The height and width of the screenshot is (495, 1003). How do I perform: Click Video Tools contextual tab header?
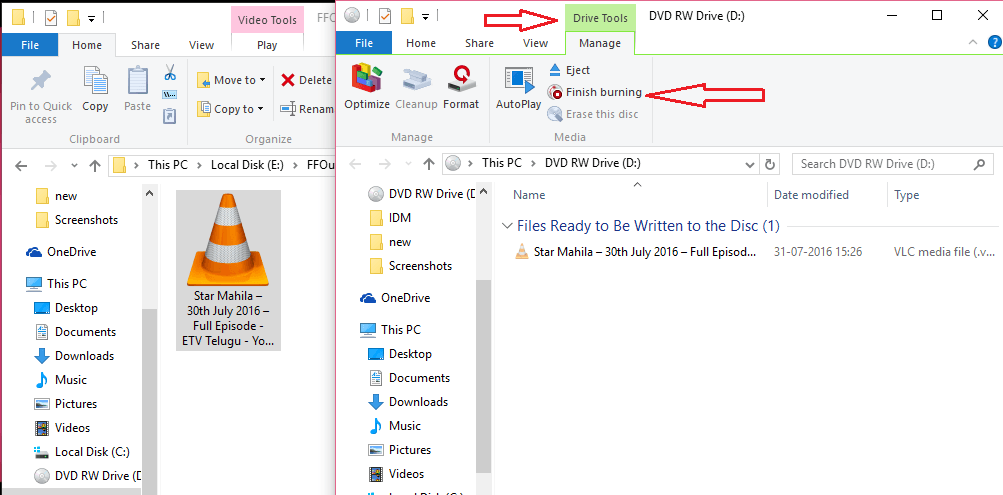(267, 20)
